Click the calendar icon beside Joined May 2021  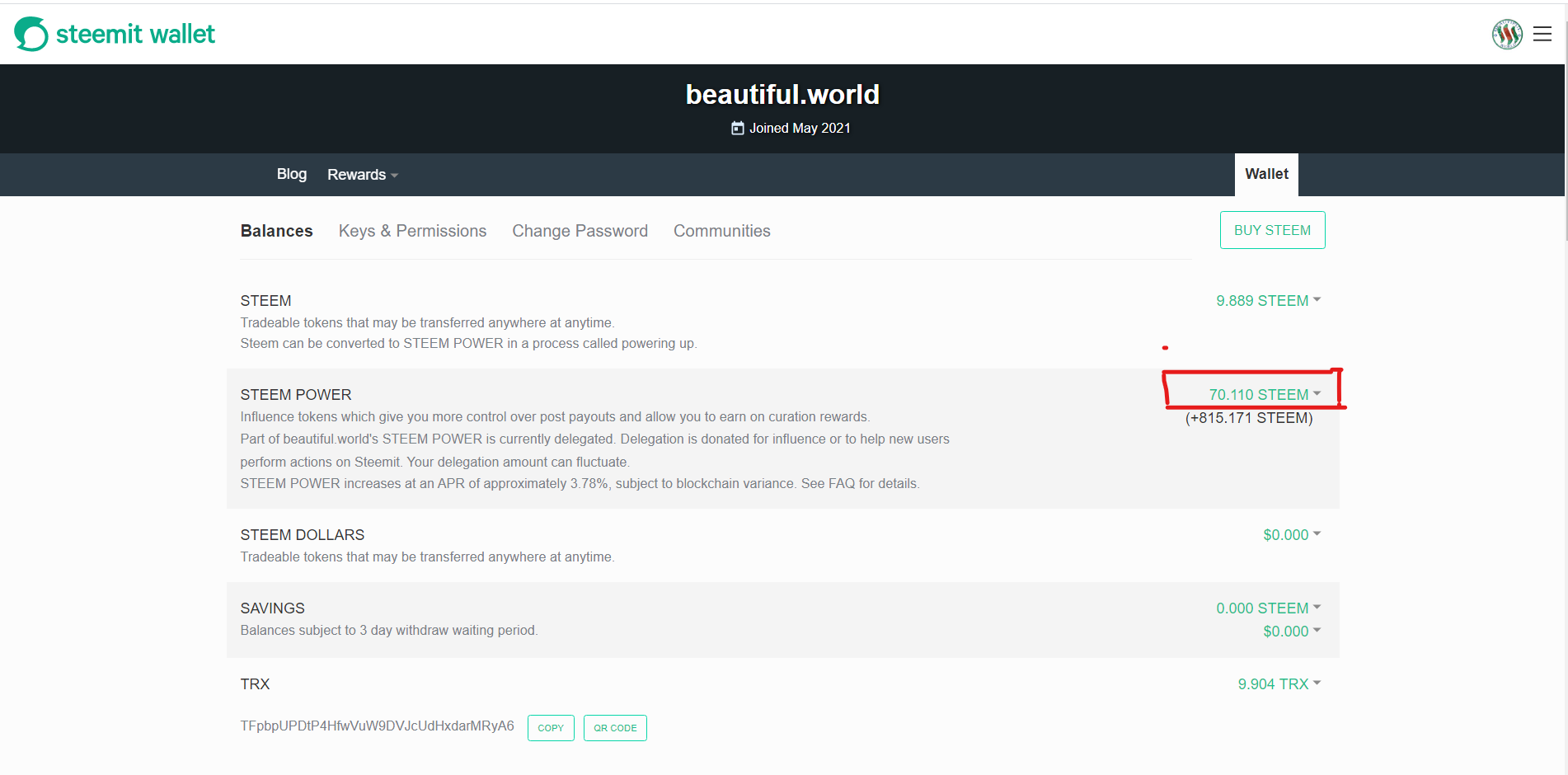(x=738, y=128)
